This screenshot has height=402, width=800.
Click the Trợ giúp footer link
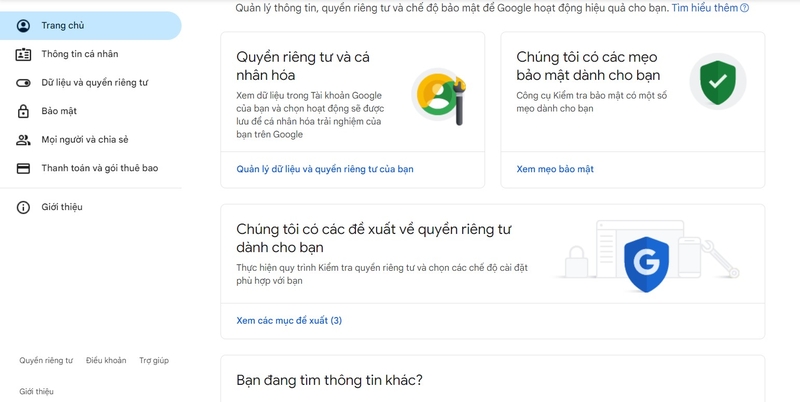point(154,361)
